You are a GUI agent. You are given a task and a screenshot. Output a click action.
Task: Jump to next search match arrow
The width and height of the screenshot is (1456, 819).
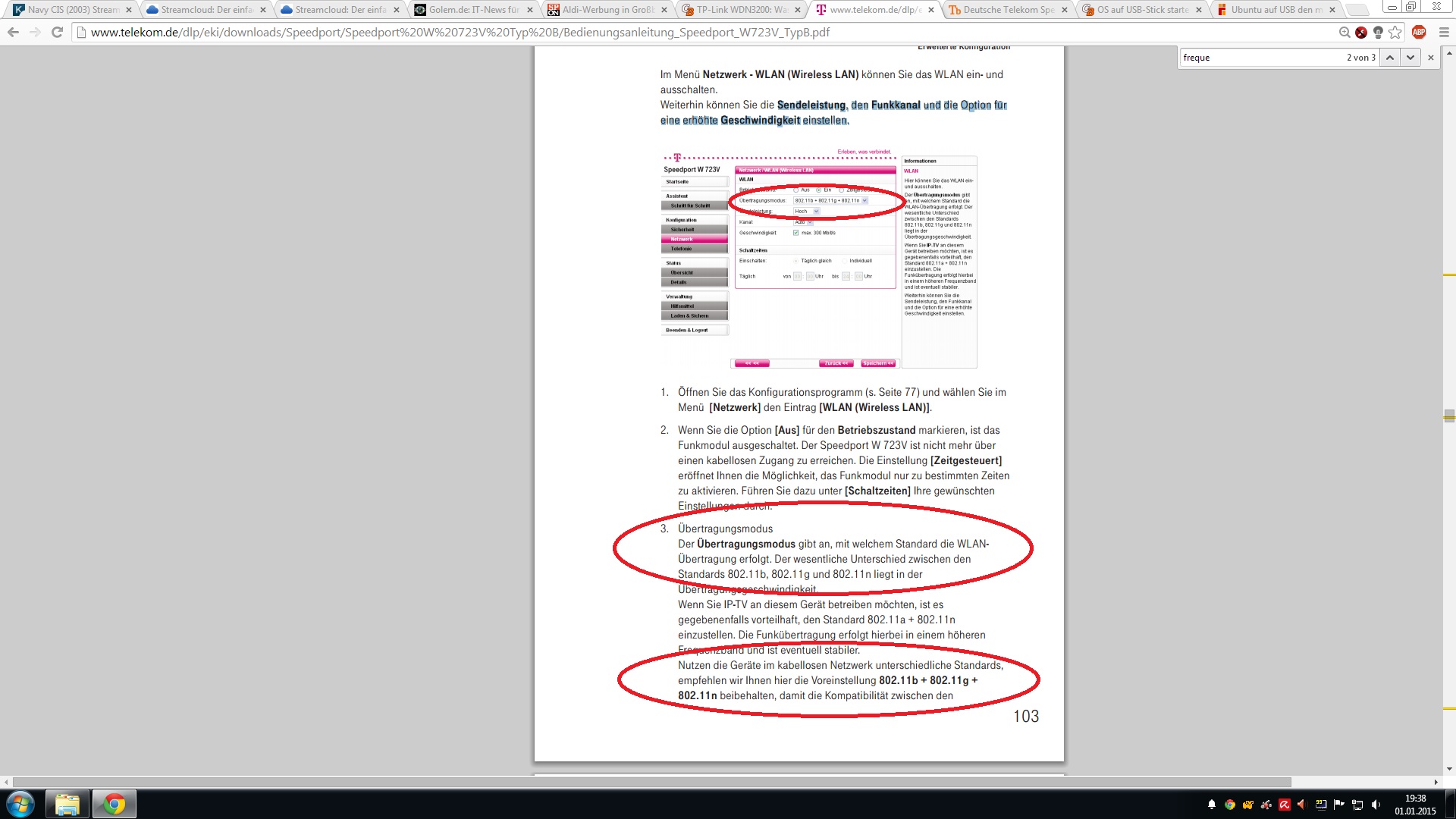(x=1410, y=58)
